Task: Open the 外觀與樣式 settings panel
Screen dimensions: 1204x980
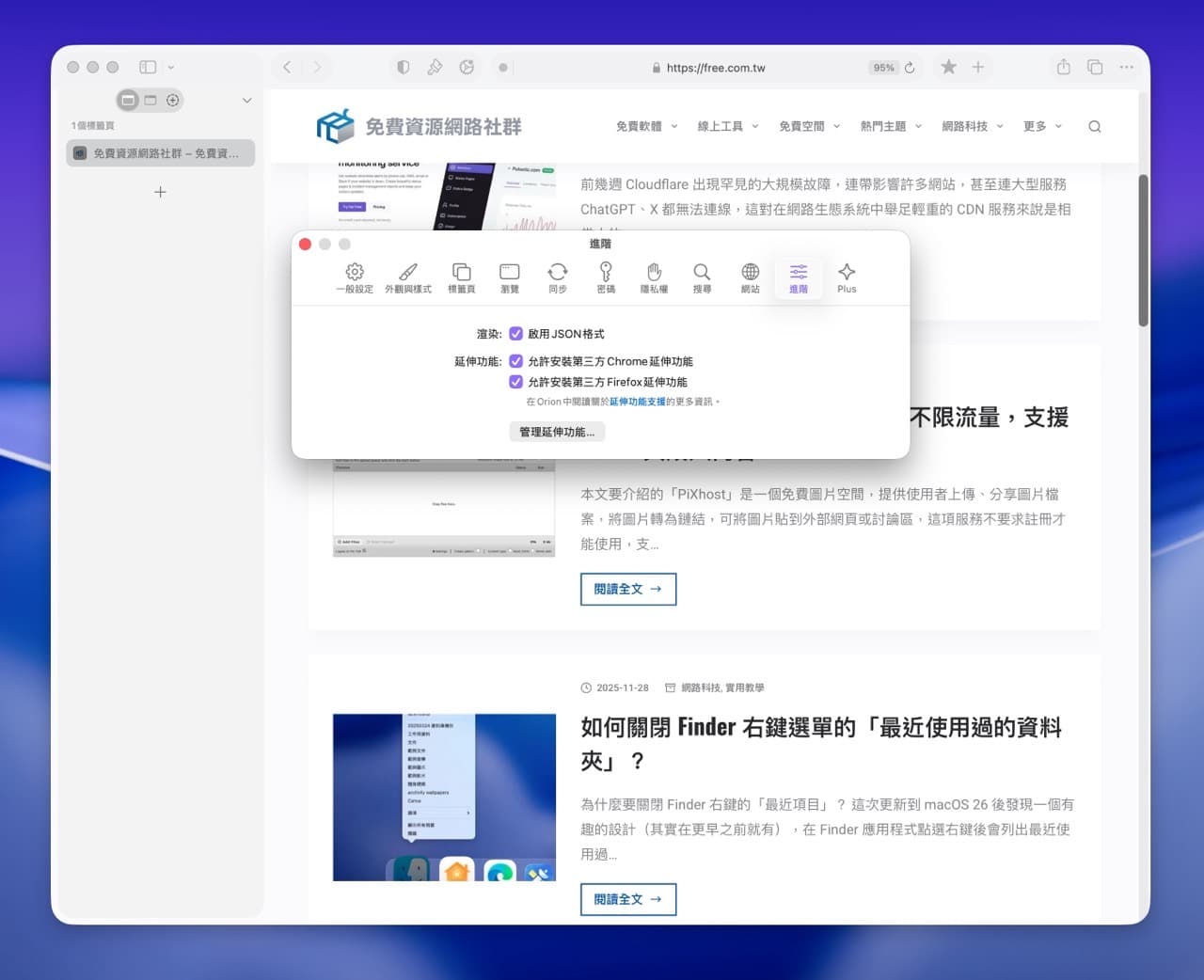Action: coord(407,277)
